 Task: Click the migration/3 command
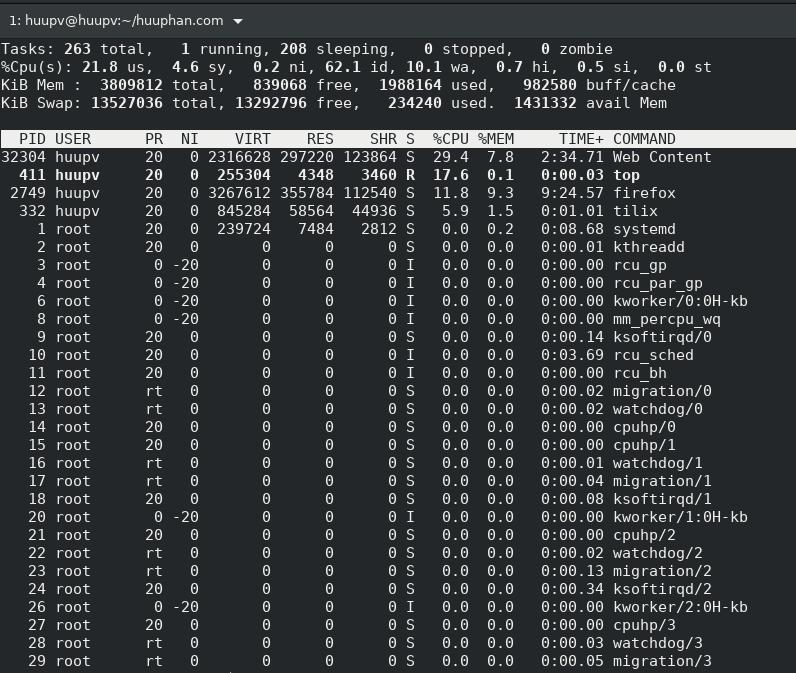pyautogui.click(x=662, y=662)
